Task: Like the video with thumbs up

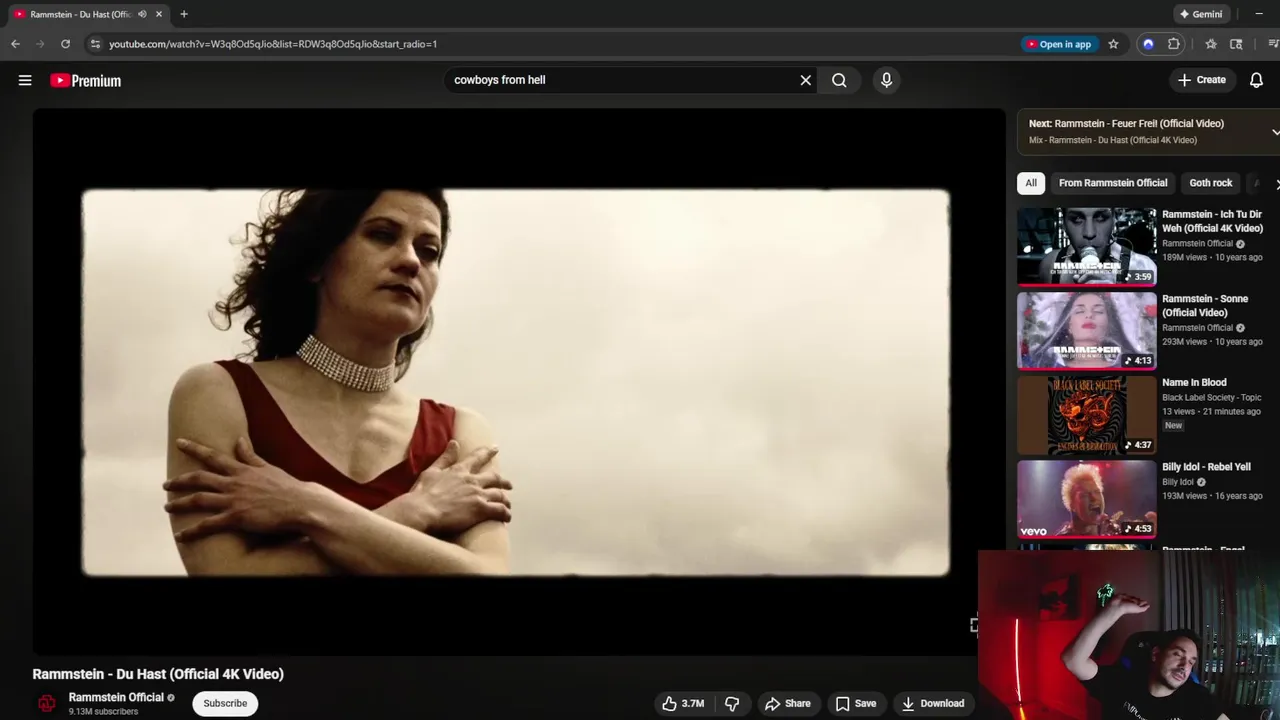Action: tap(683, 703)
